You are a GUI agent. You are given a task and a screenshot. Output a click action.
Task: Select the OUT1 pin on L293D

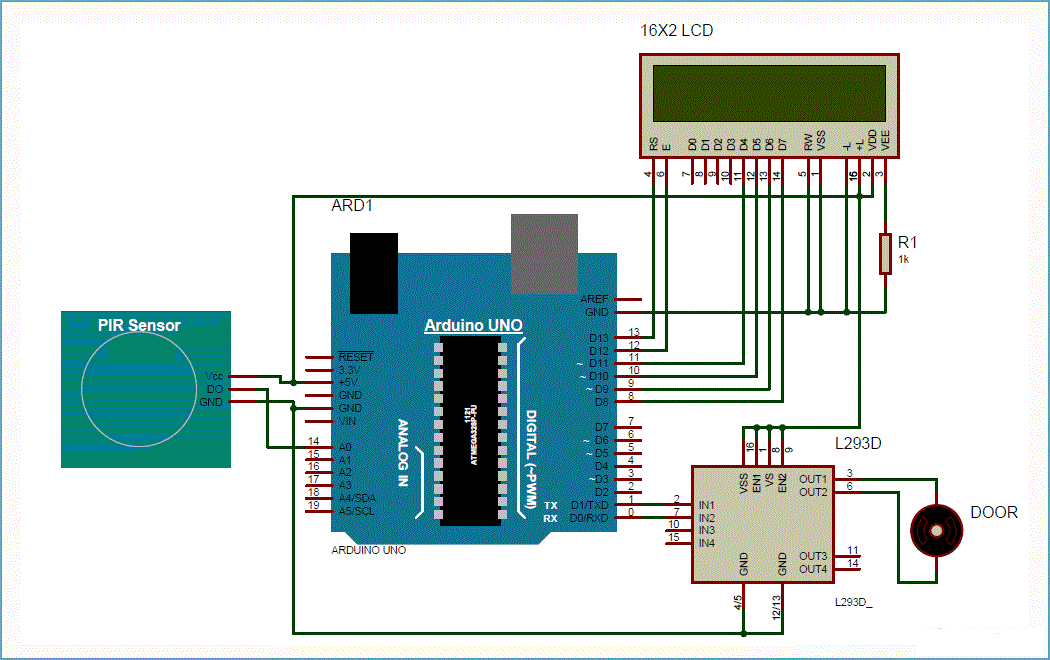click(813, 479)
